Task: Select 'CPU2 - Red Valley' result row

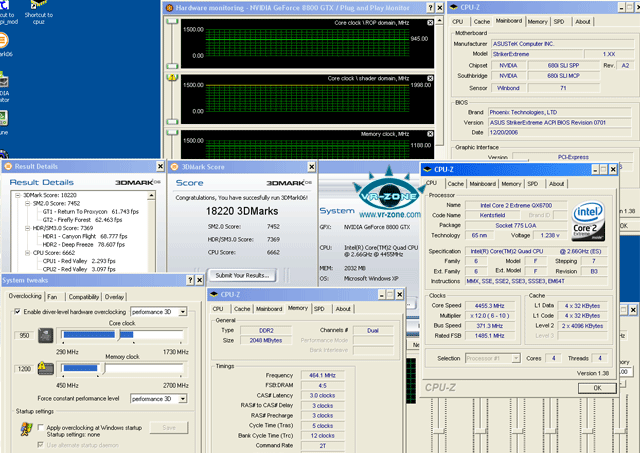Action: pyautogui.click(x=79, y=269)
